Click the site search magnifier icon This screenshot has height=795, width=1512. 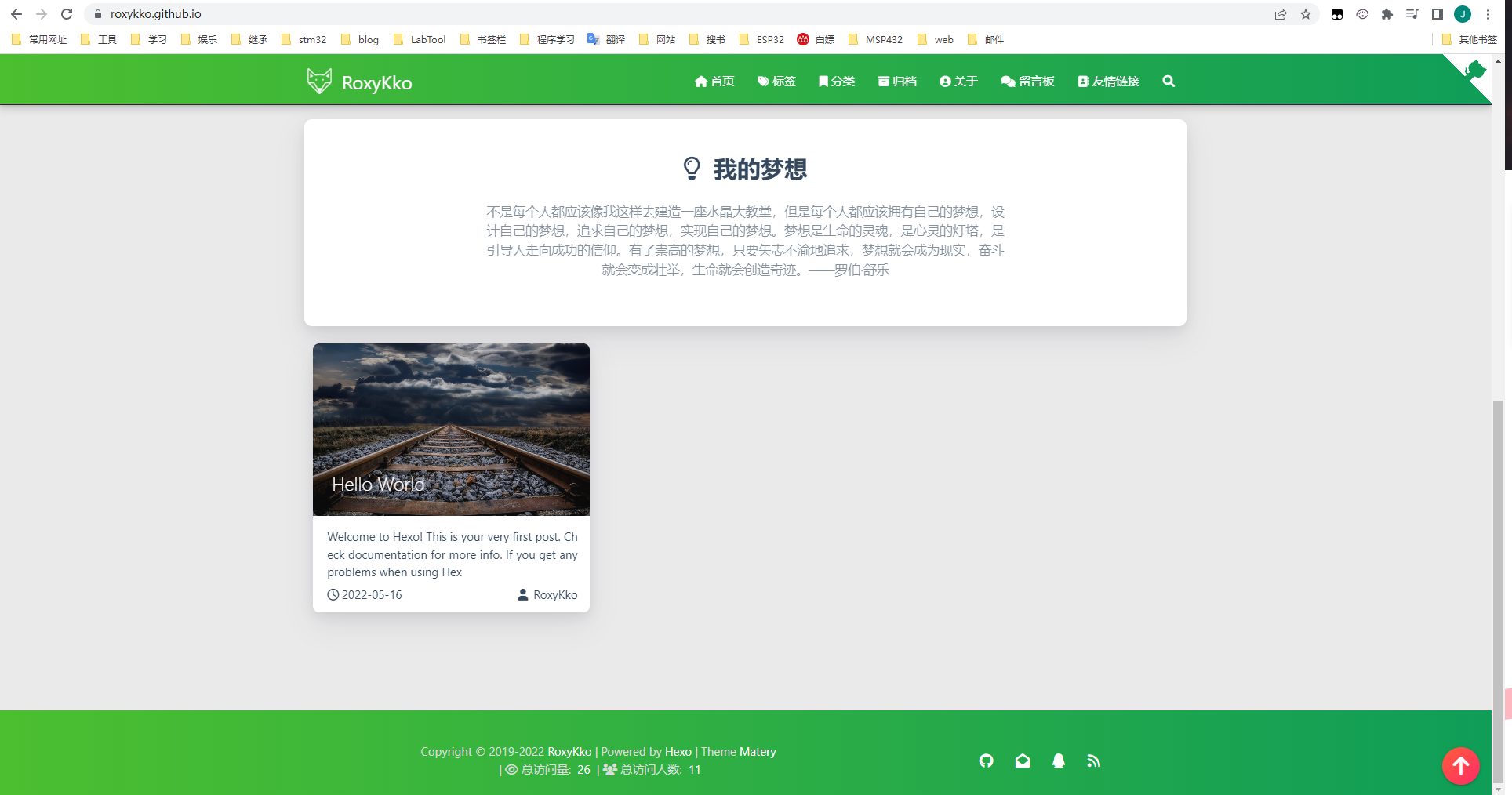click(1169, 81)
